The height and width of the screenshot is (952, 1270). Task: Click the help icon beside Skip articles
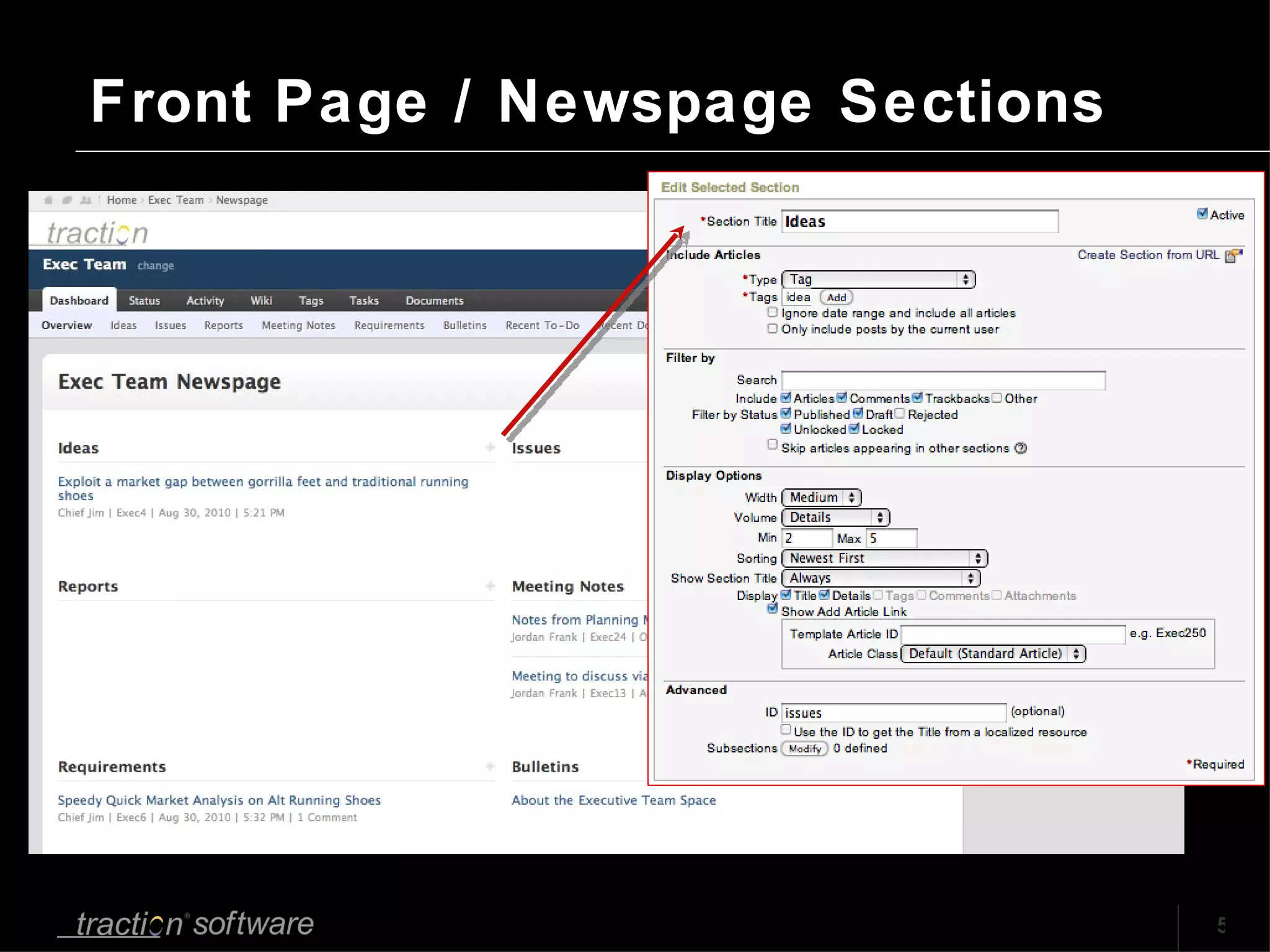point(1021,448)
